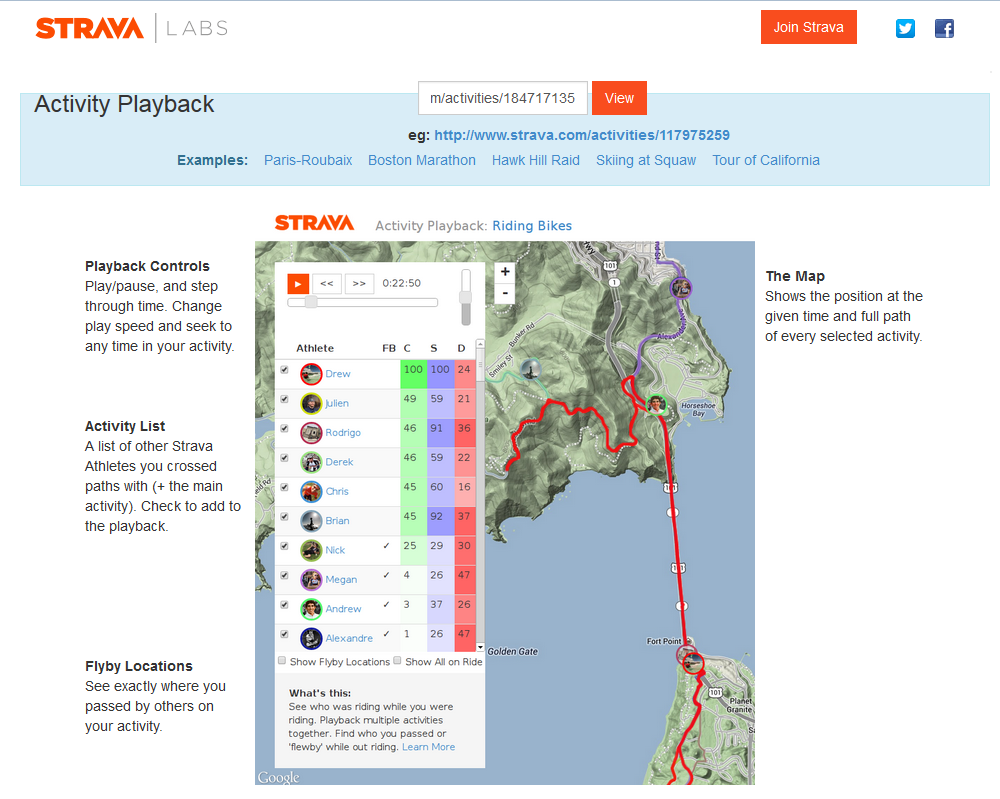The width and height of the screenshot is (1000, 799).
Task: Enable Show All on Ride checkbox
Action: pyautogui.click(x=397, y=661)
